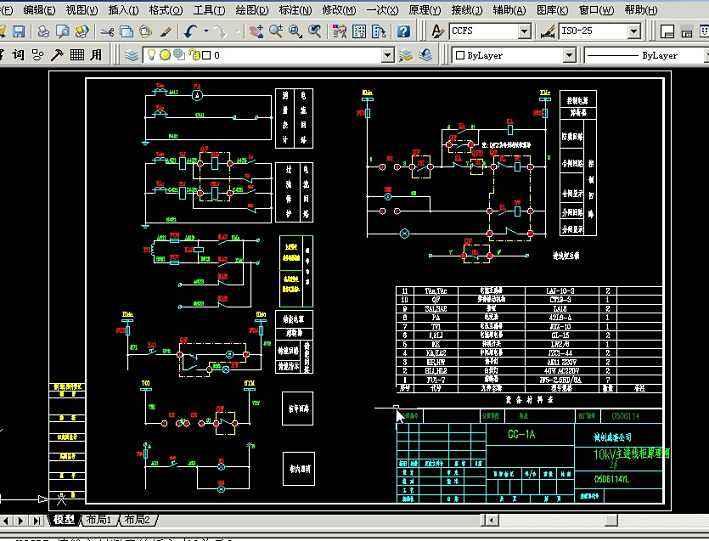The width and height of the screenshot is (709, 541).
Task: Click the Undo arrow icon
Action: pyautogui.click(x=191, y=32)
